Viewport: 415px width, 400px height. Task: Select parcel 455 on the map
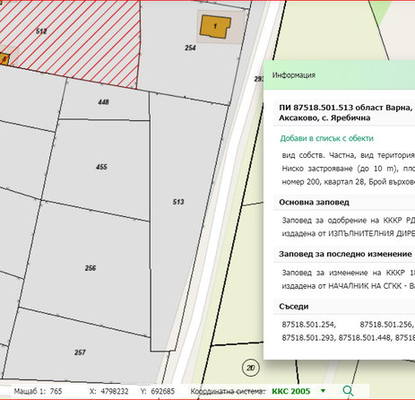tap(102, 167)
